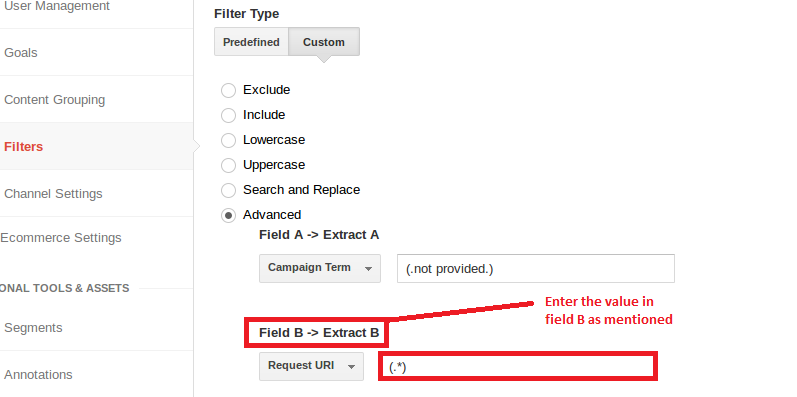Open the Request URI field dropdown
Screen dimensions: 797x397
311,366
